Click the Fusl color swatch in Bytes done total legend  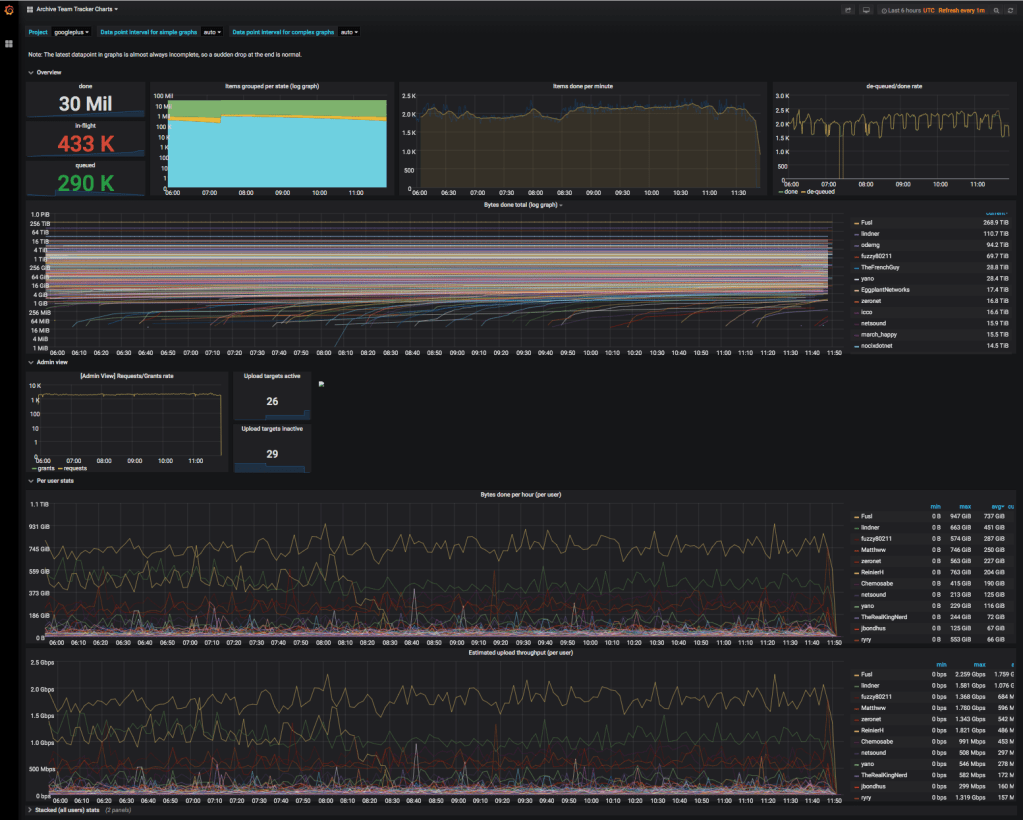(855, 222)
